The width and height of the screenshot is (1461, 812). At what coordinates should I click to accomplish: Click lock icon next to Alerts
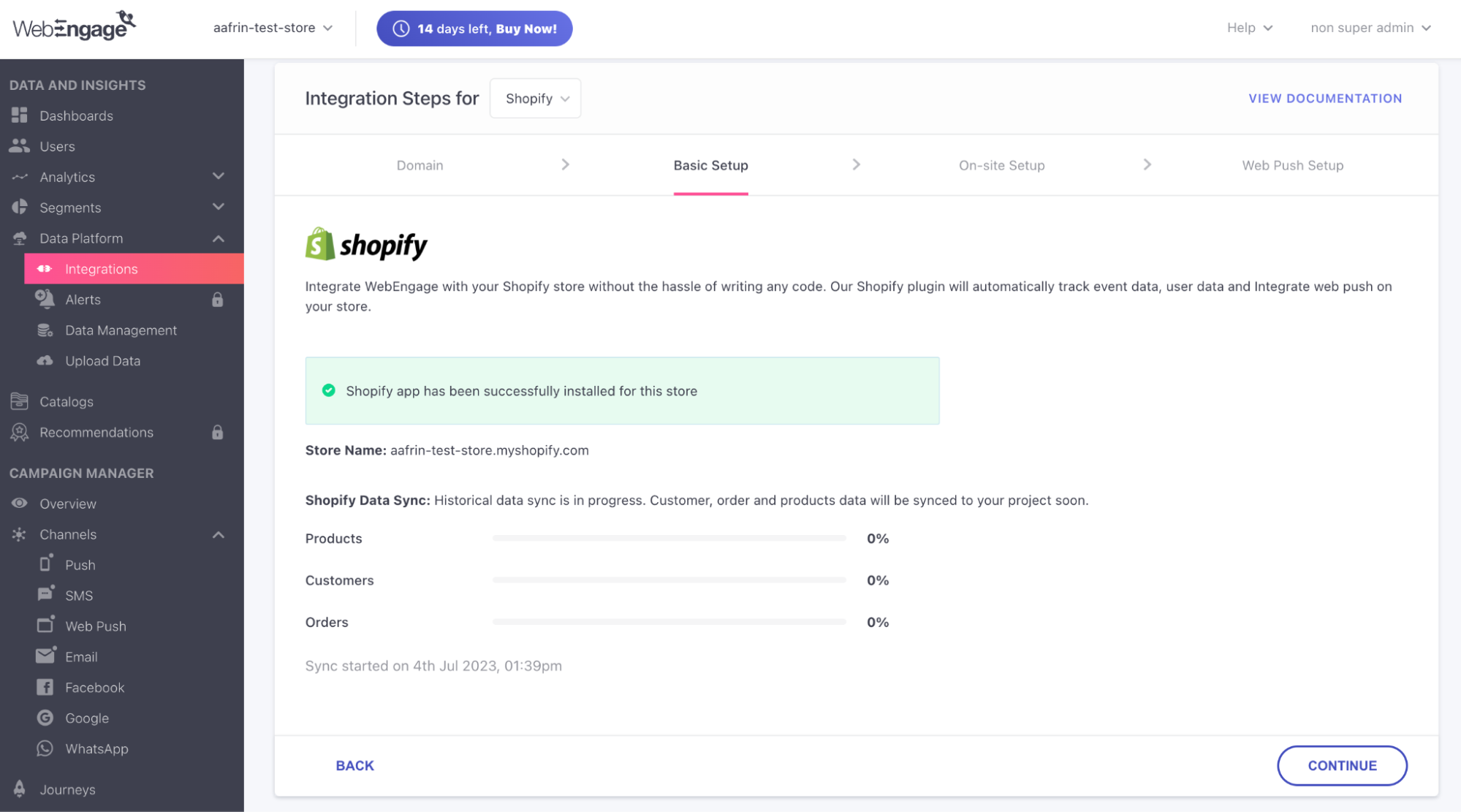(x=217, y=300)
